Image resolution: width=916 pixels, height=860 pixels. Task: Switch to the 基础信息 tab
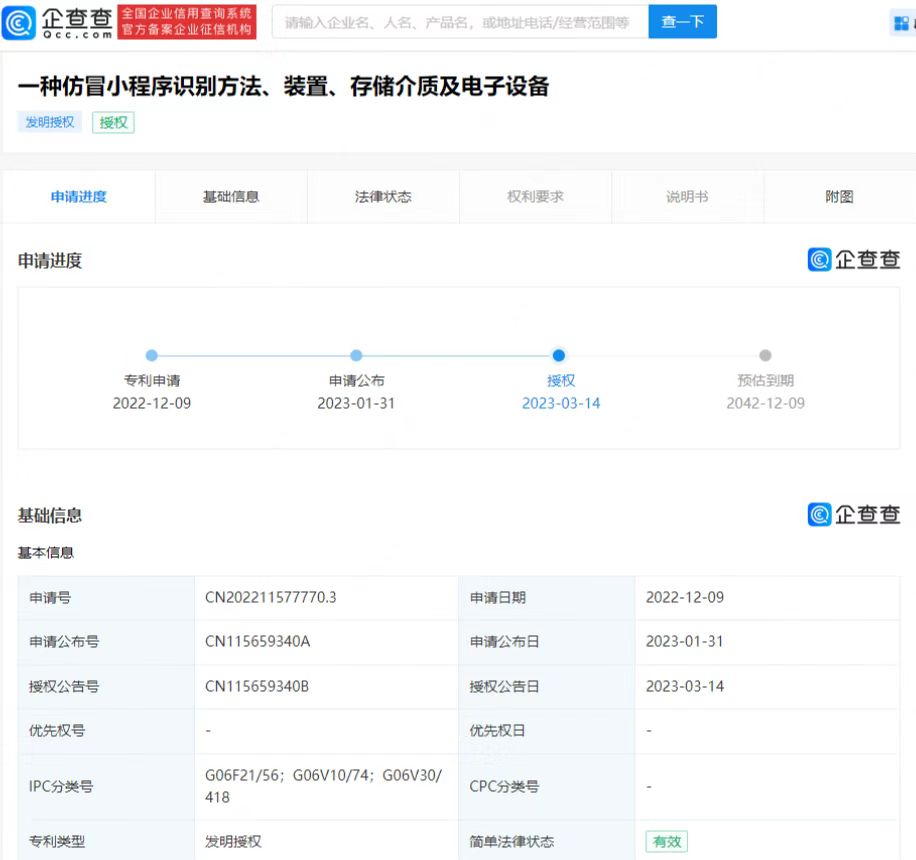(x=231, y=197)
